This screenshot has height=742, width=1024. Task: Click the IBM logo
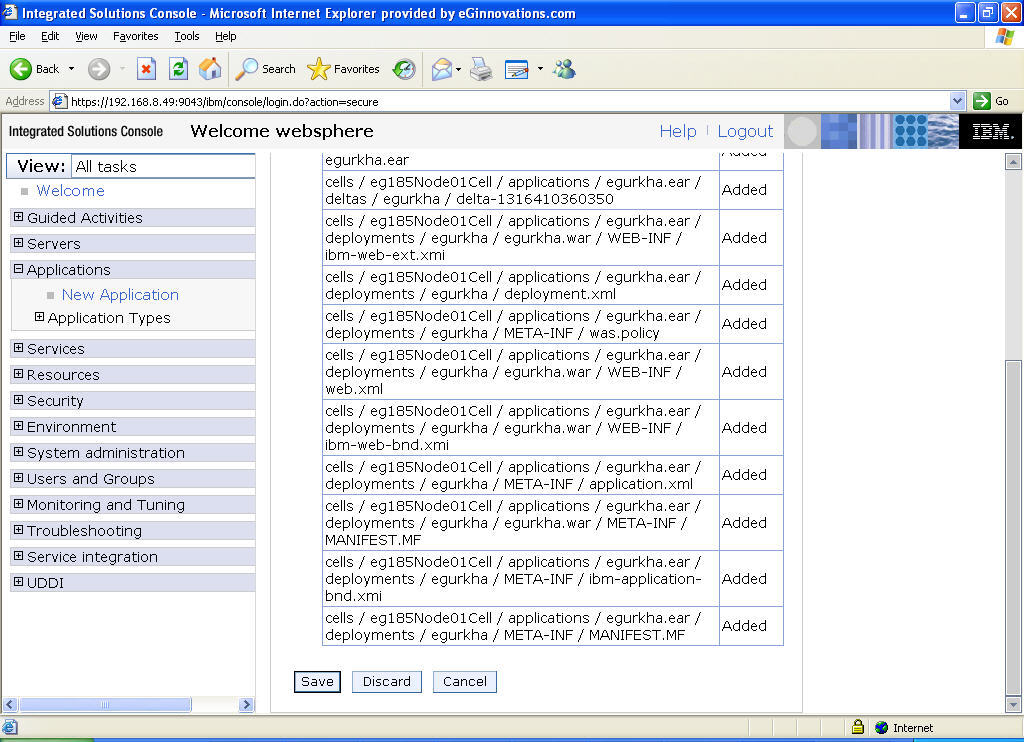click(x=991, y=131)
